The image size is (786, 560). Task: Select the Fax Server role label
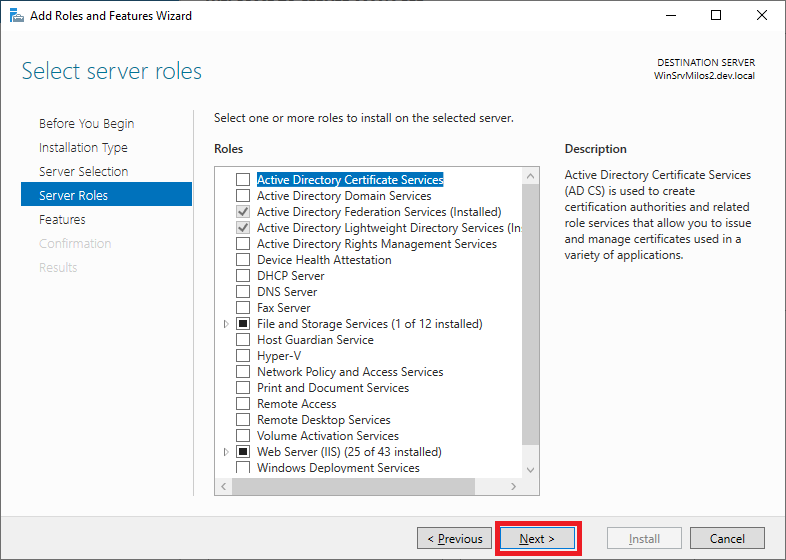(x=283, y=308)
